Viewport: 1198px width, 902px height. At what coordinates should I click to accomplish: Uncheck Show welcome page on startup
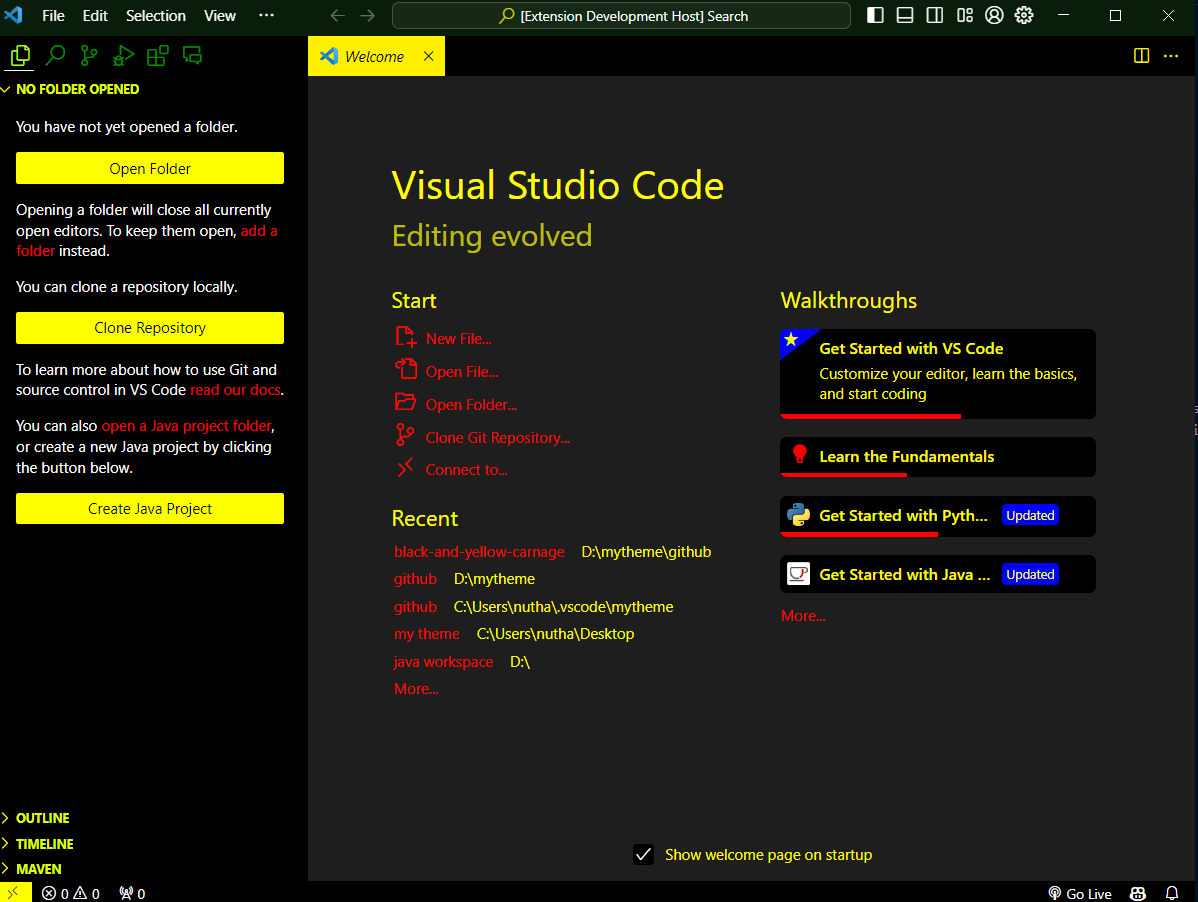point(643,854)
